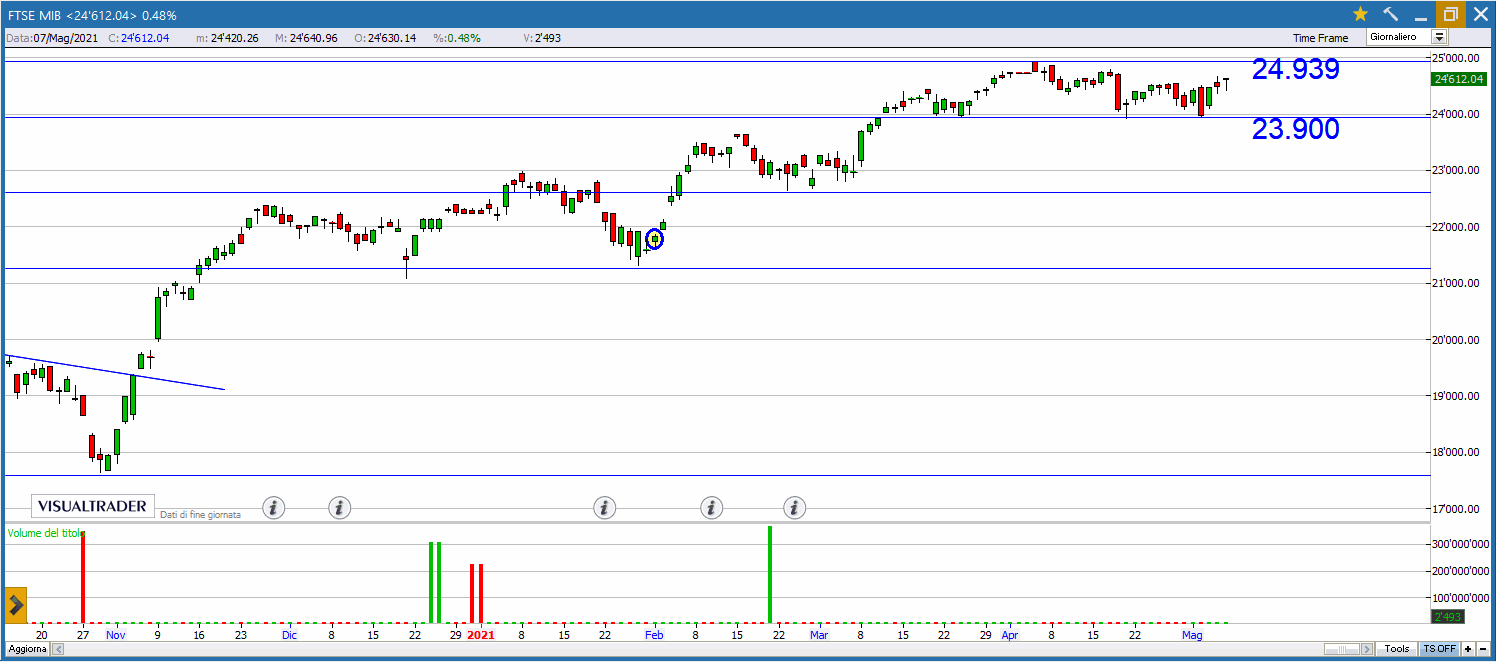Click the scrollbar left arrow next to Aggiorna

tap(57, 649)
